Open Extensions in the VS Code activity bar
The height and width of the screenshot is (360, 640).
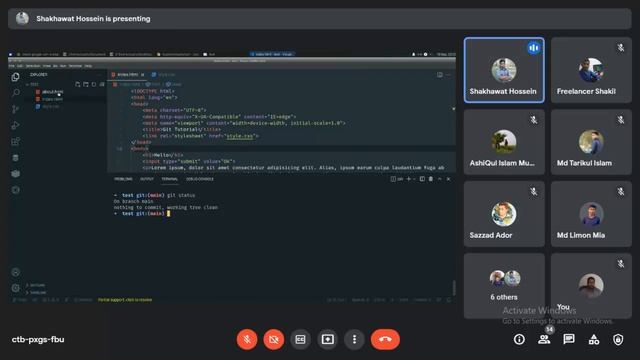coord(16,142)
